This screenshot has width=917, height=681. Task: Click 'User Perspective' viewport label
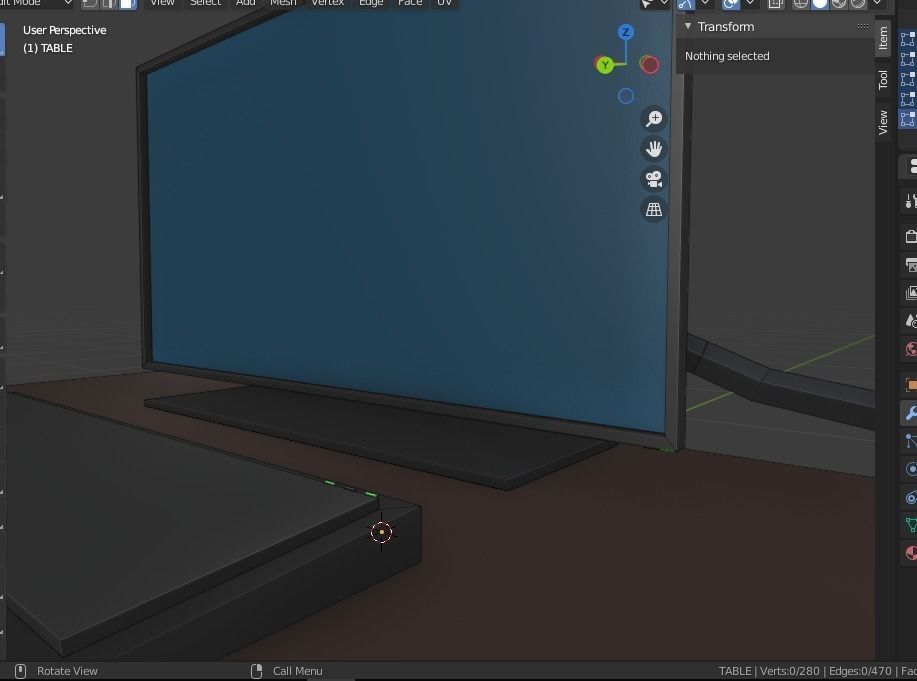tap(64, 30)
